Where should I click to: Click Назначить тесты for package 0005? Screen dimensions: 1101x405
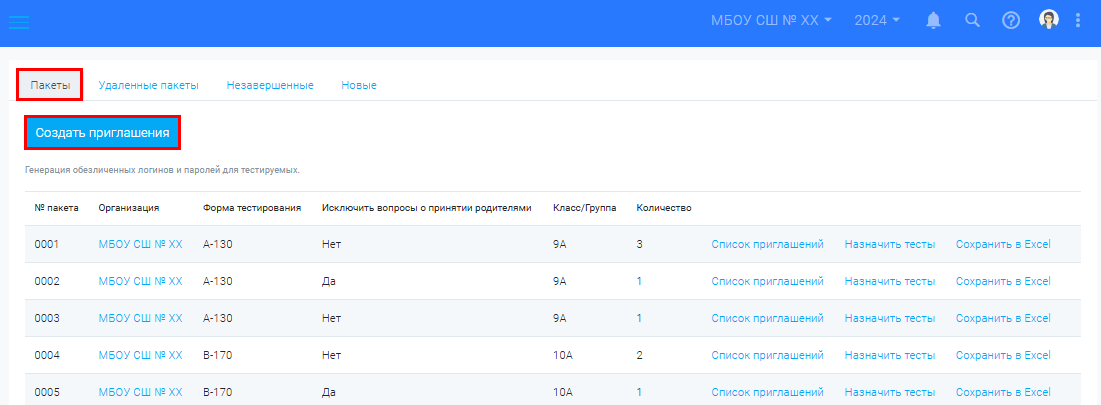890,392
